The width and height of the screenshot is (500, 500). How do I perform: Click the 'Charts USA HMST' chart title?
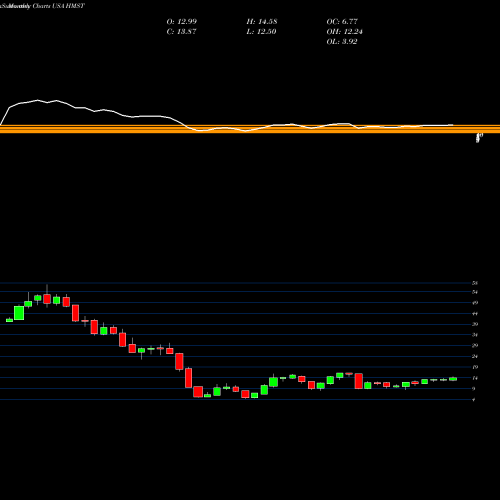(59, 6)
